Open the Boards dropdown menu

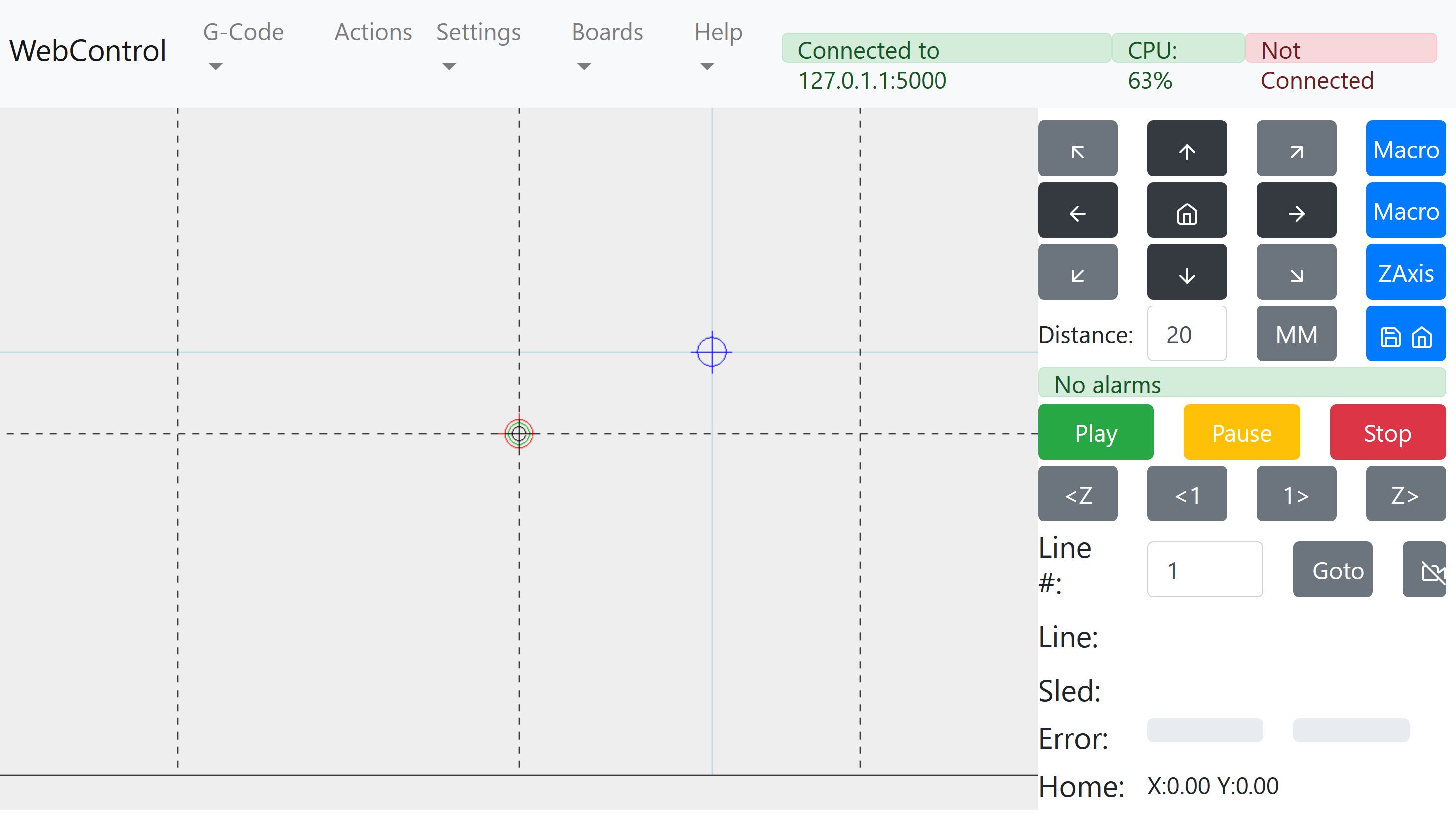pos(607,45)
